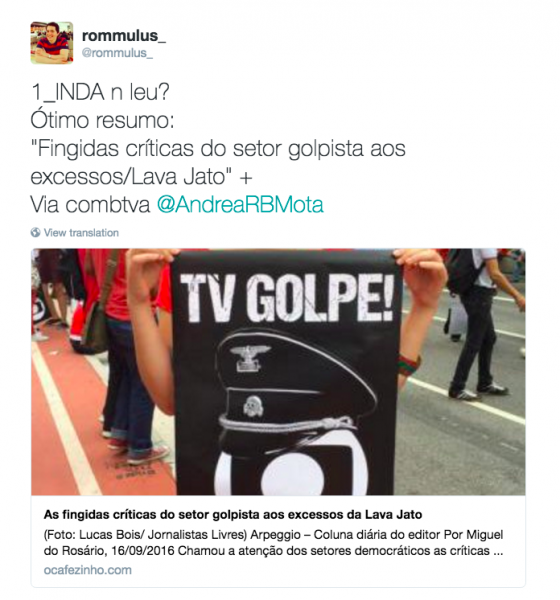Image resolution: width=560 pixels, height=600 pixels.
Task: Open the TV GOLPE preview image
Action: 278,372
